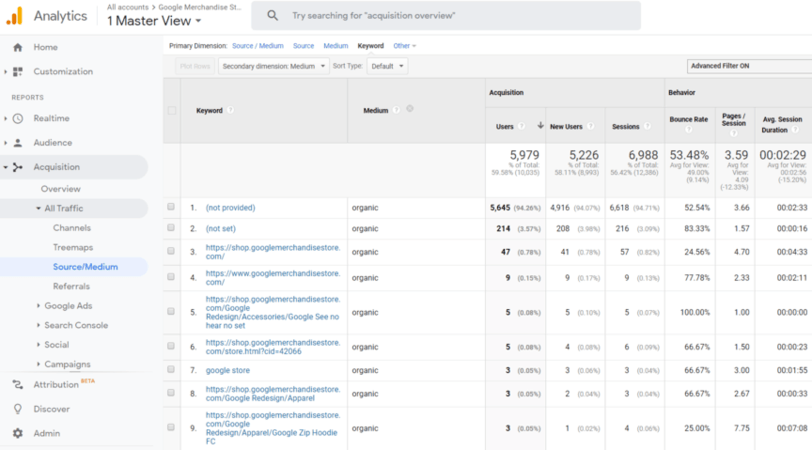Click the search magnifier icon
This screenshot has height=450, width=812.
click(x=272, y=16)
